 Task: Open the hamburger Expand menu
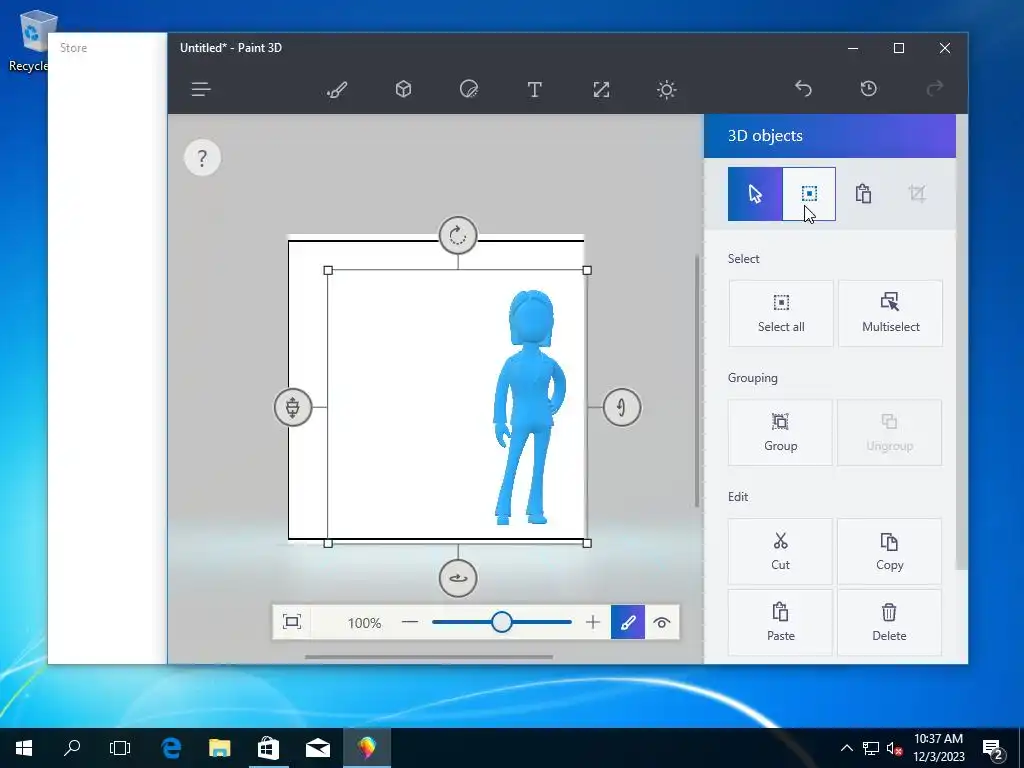point(200,89)
